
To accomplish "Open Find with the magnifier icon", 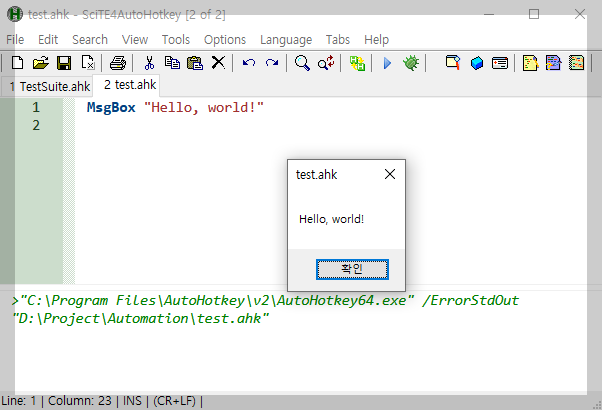I will [303, 63].
